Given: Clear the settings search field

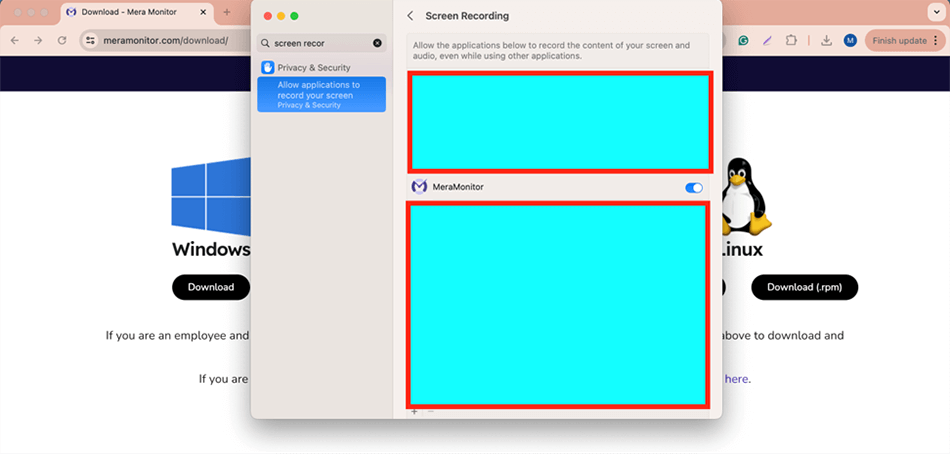Looking at the screenshot, I should [377, 44].
